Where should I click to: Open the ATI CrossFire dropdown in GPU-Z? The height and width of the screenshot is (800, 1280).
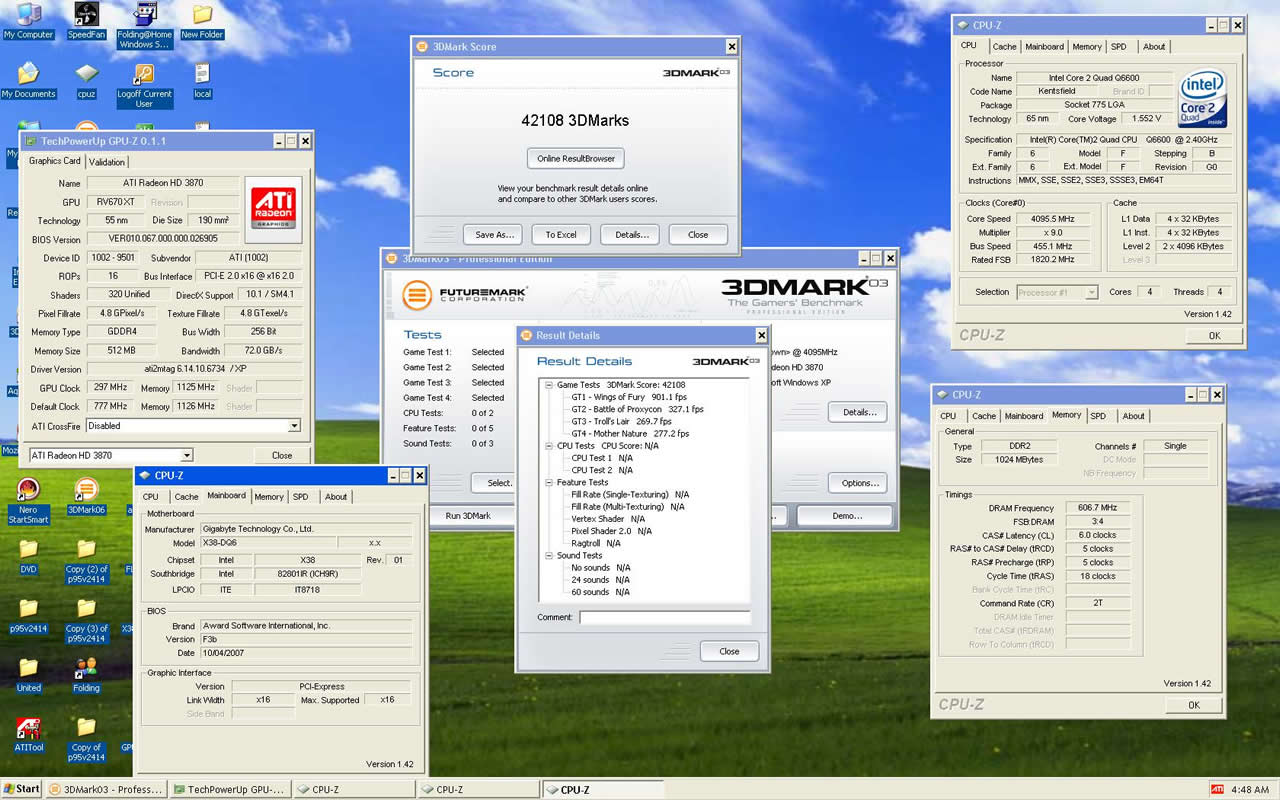(294, 426)
